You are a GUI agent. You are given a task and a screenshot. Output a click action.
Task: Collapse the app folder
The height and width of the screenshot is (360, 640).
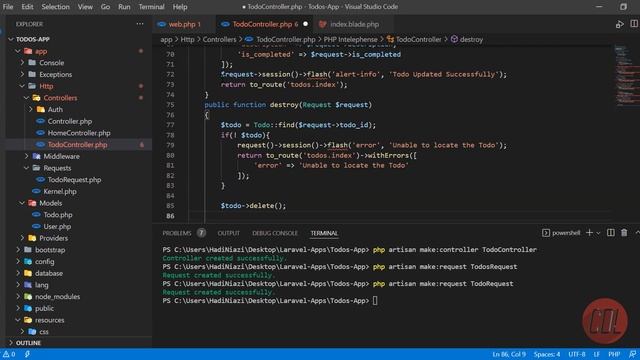18,51
